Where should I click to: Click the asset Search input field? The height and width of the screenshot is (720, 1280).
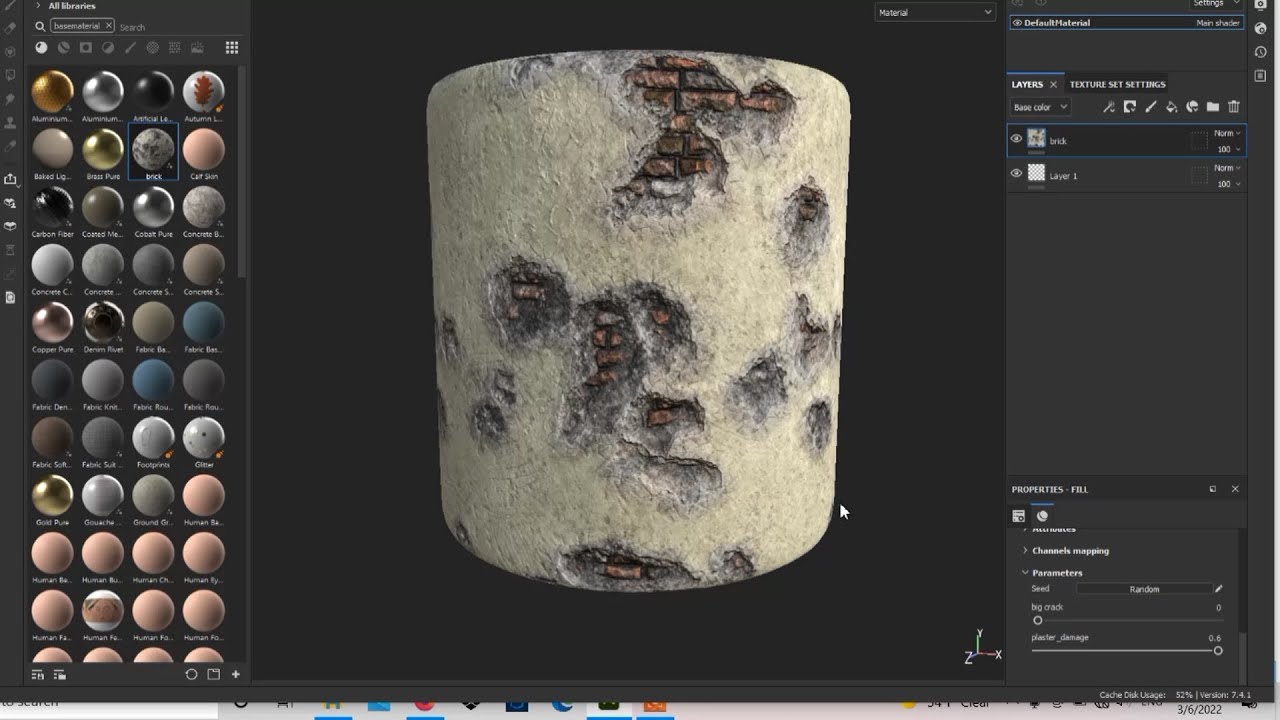click(x=180, y=27)
